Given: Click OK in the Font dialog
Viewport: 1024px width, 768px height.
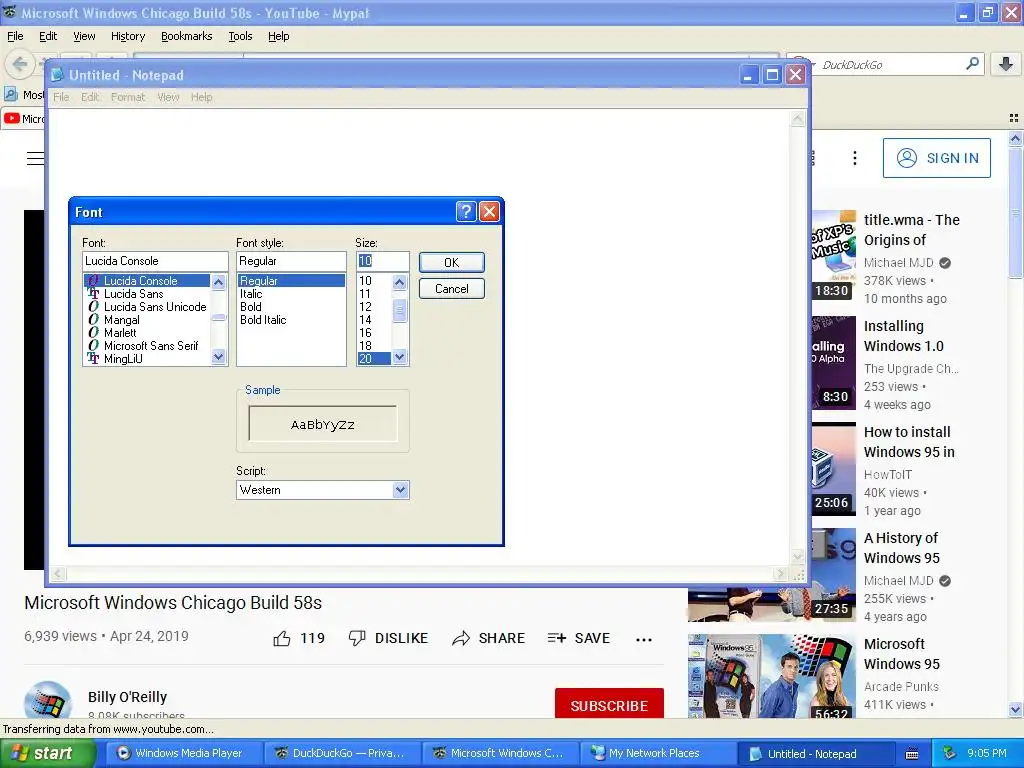Looking at the screenshot, I should (451, 263).
